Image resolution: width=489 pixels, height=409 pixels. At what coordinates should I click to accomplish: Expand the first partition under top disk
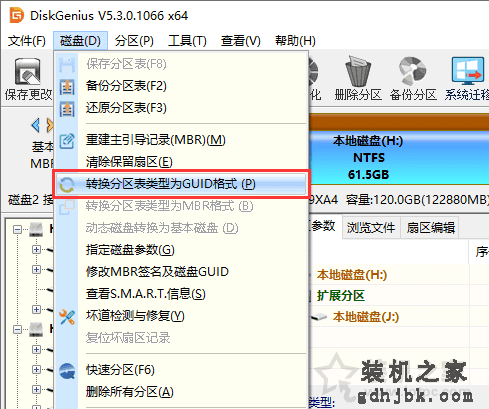36,249
